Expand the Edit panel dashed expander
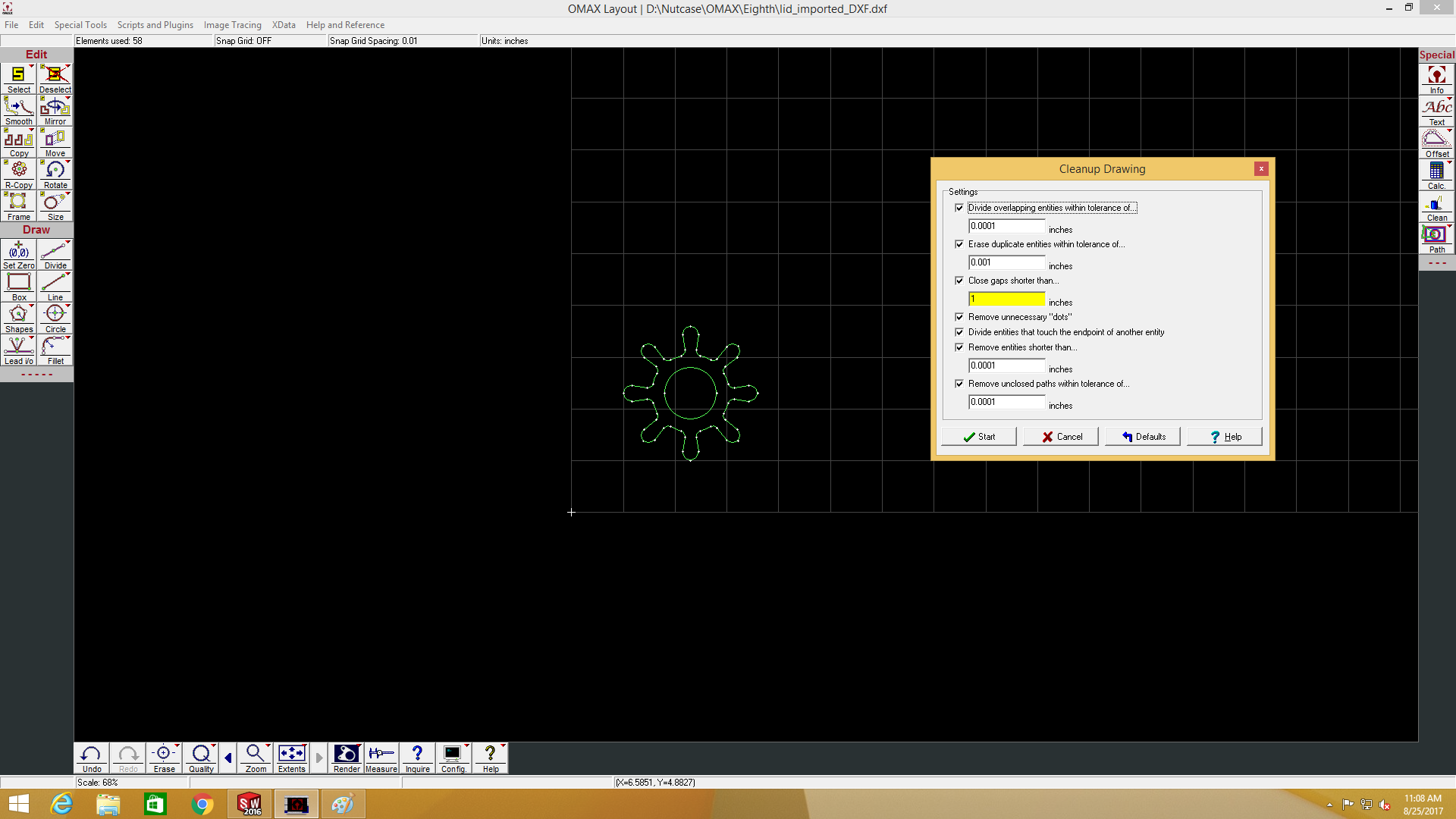The image size is (1456, 819). tap(36, 375)
